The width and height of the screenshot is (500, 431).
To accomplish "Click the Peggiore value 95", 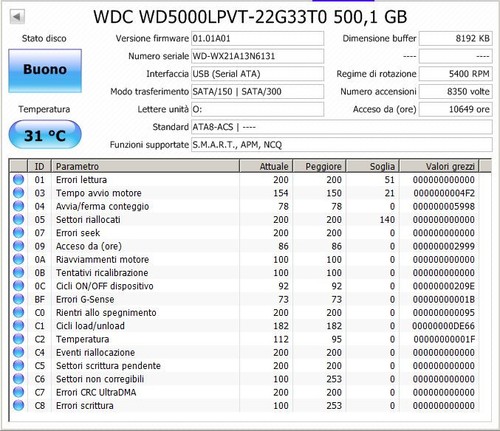I will pyautogui.click(x=336, y=339).
